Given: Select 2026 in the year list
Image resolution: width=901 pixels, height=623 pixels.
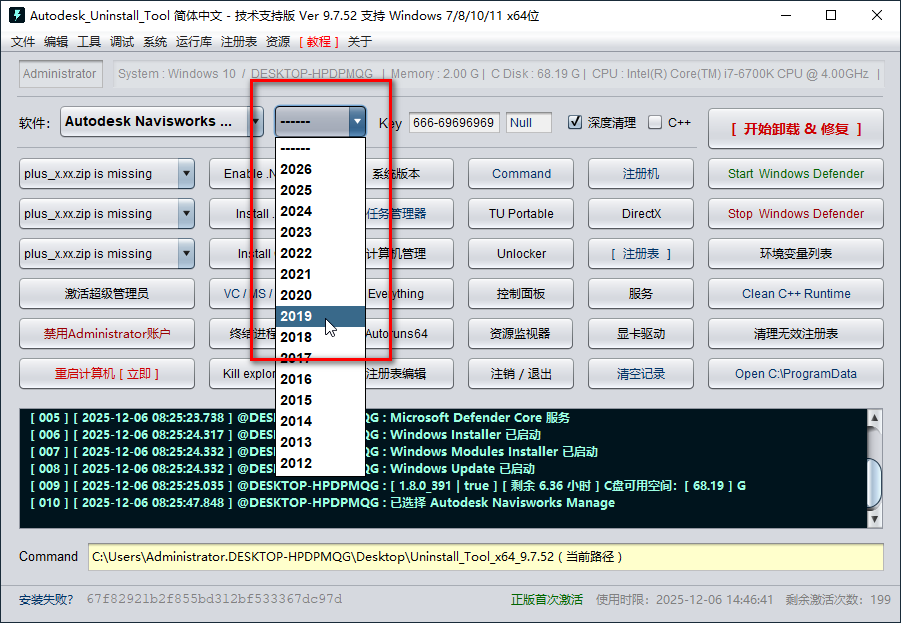Looking at the screenshot, I should pyautogui.click(x=320, y=170).
